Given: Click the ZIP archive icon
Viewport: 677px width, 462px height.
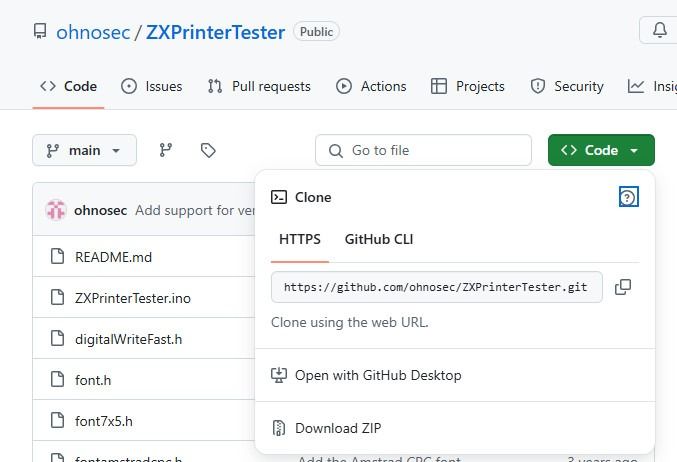Looking at the screenshot, I should [279, 428].
